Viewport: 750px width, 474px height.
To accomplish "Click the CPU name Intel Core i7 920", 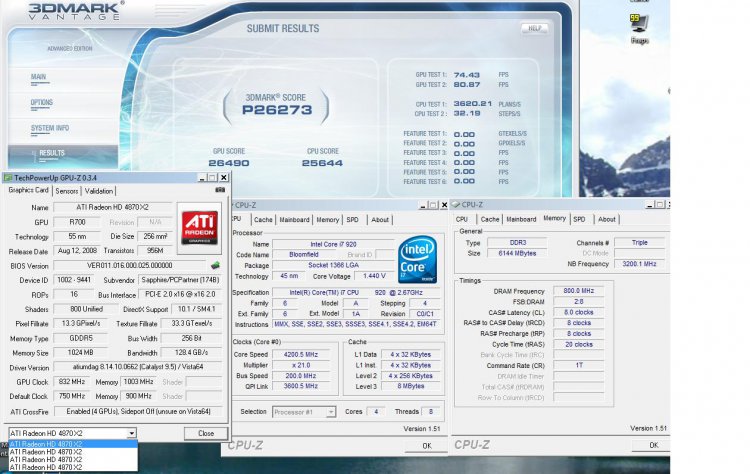I will pyautogui.click(x=333, y=244).
